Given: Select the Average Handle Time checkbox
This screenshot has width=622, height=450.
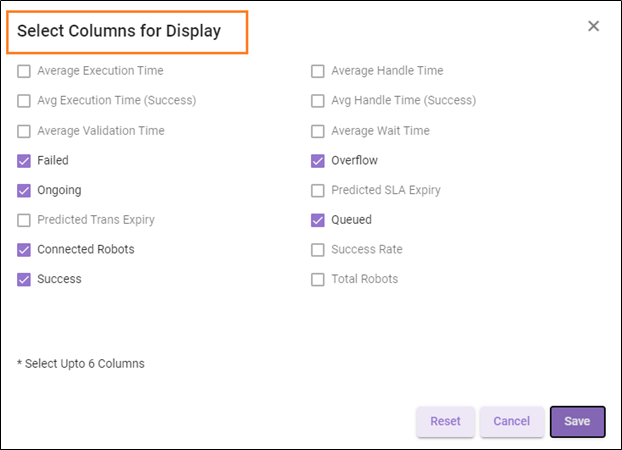Looking at the screenshot, I should click(x=318, y=71).
